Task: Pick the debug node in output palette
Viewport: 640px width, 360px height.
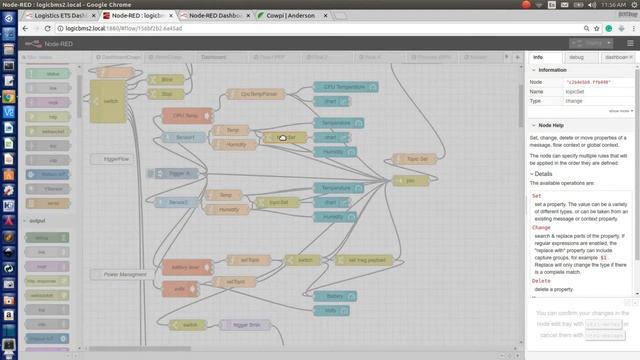Action: pyautogui.click(x=47, y=238)
